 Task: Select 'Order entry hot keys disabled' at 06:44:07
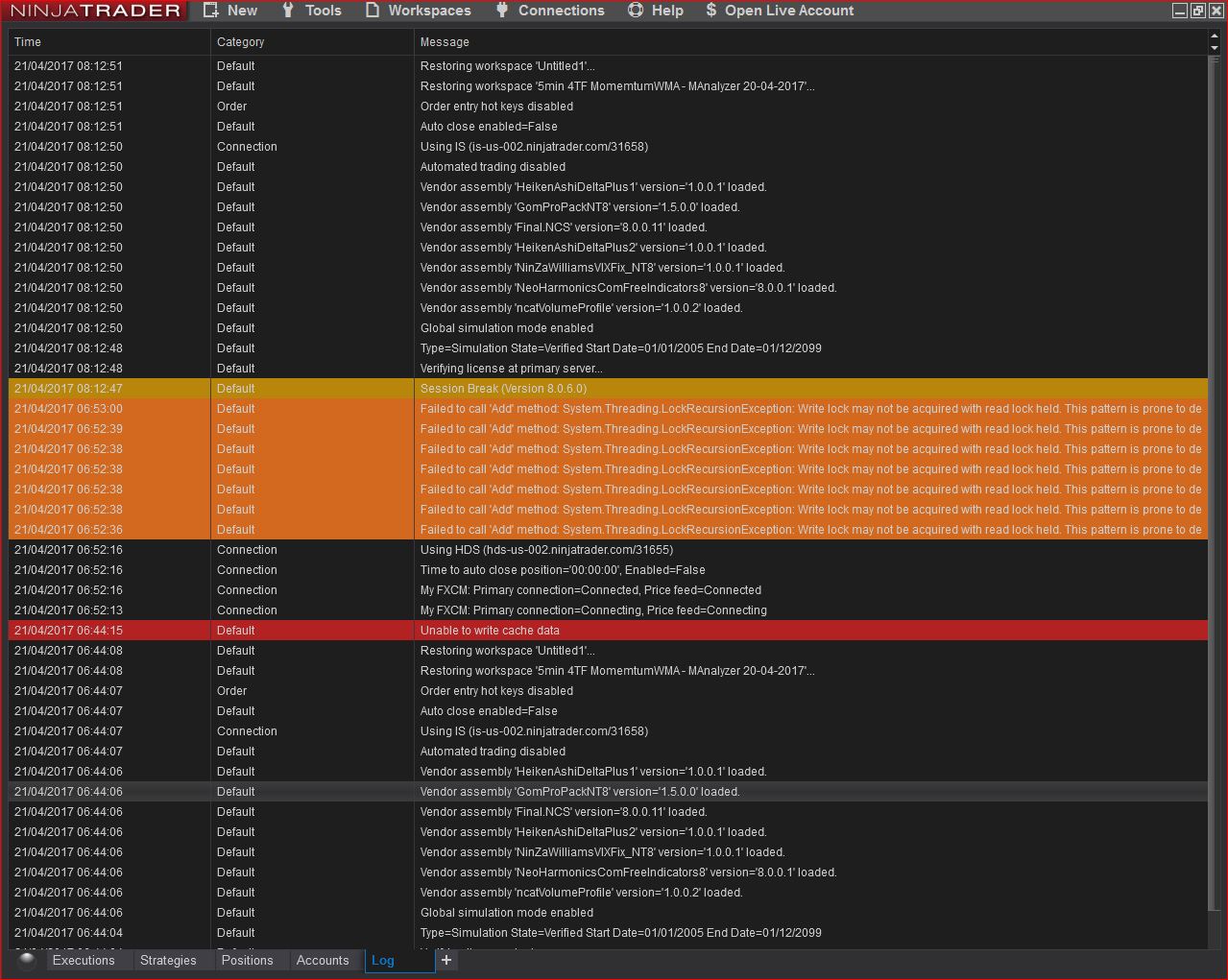click(608, 691)
